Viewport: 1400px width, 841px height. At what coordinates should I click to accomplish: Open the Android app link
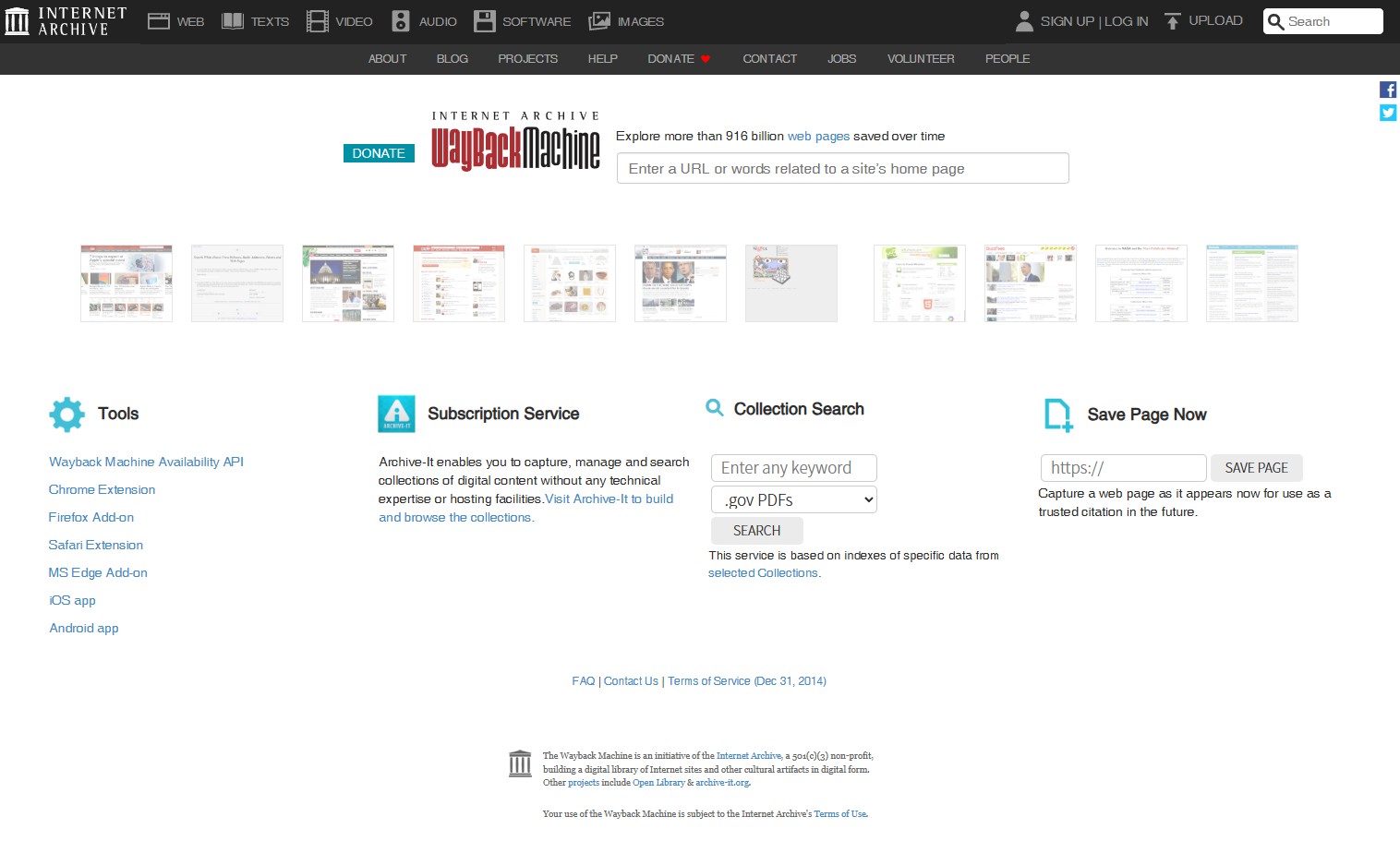(x=84, y=628)
